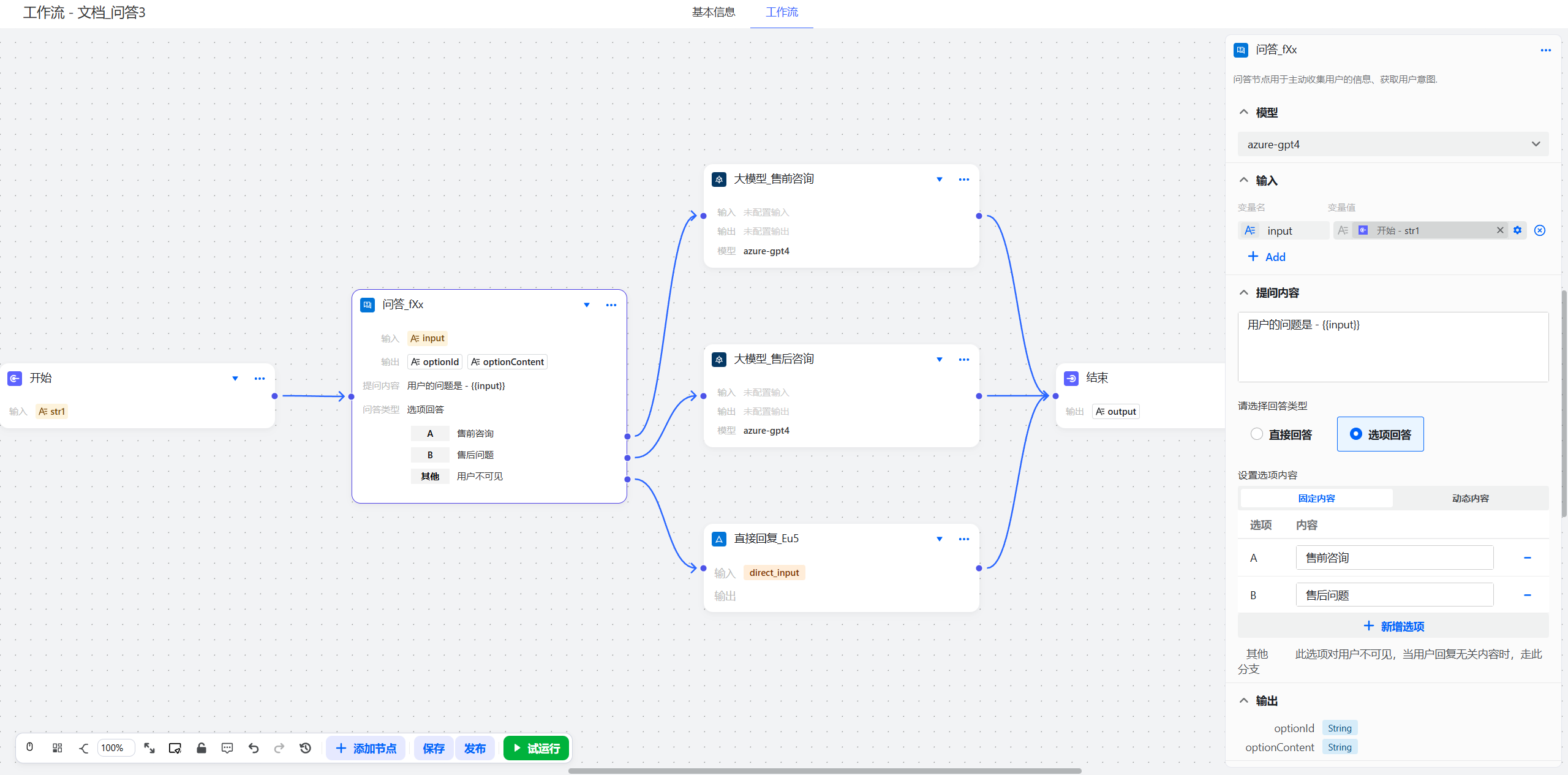Click the auto-layout icon in bottom toolbar
The width and height of the screenshot is (1568, 775).
(x=58, y=747)
